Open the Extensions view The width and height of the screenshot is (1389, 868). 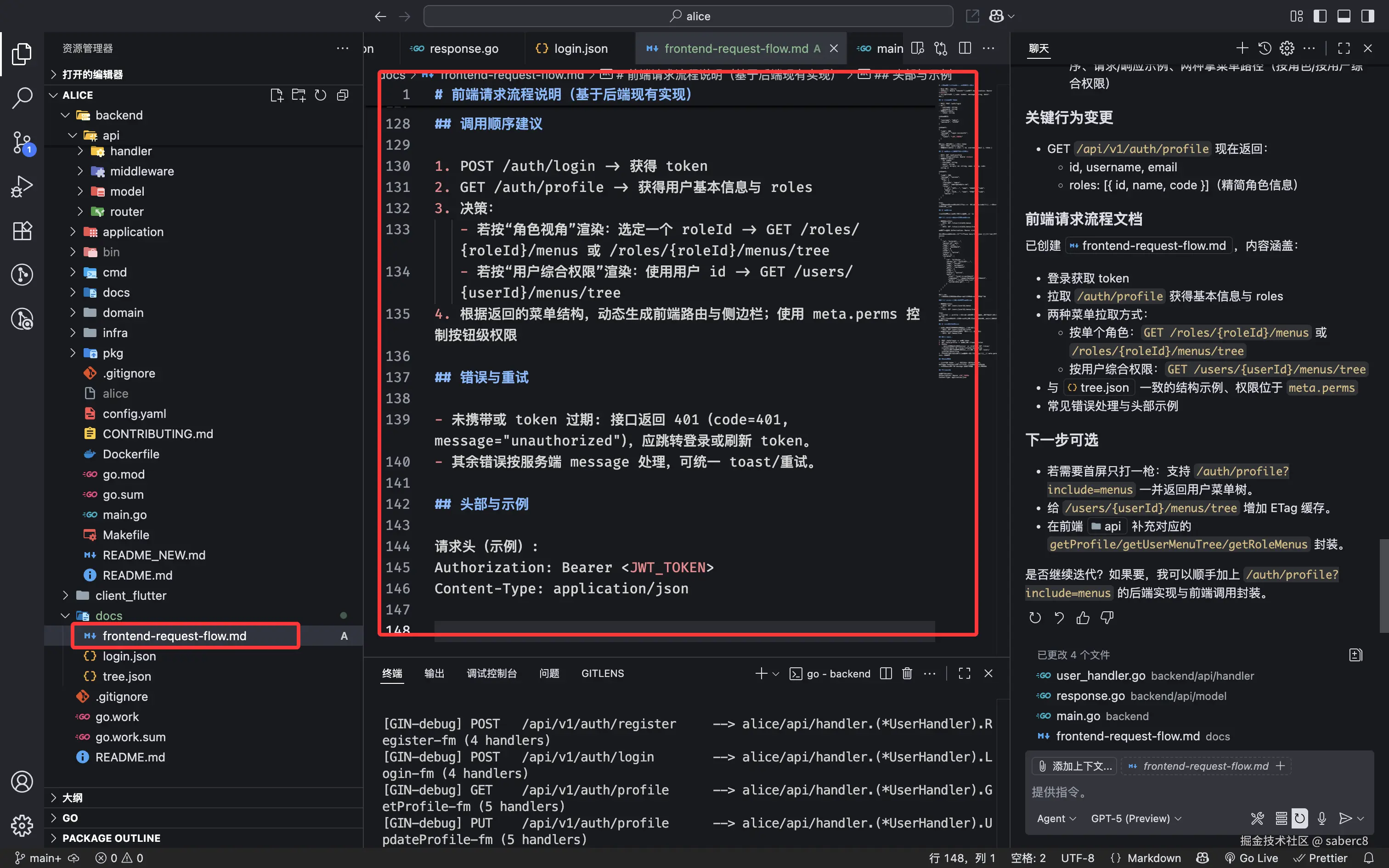point(22,231)
